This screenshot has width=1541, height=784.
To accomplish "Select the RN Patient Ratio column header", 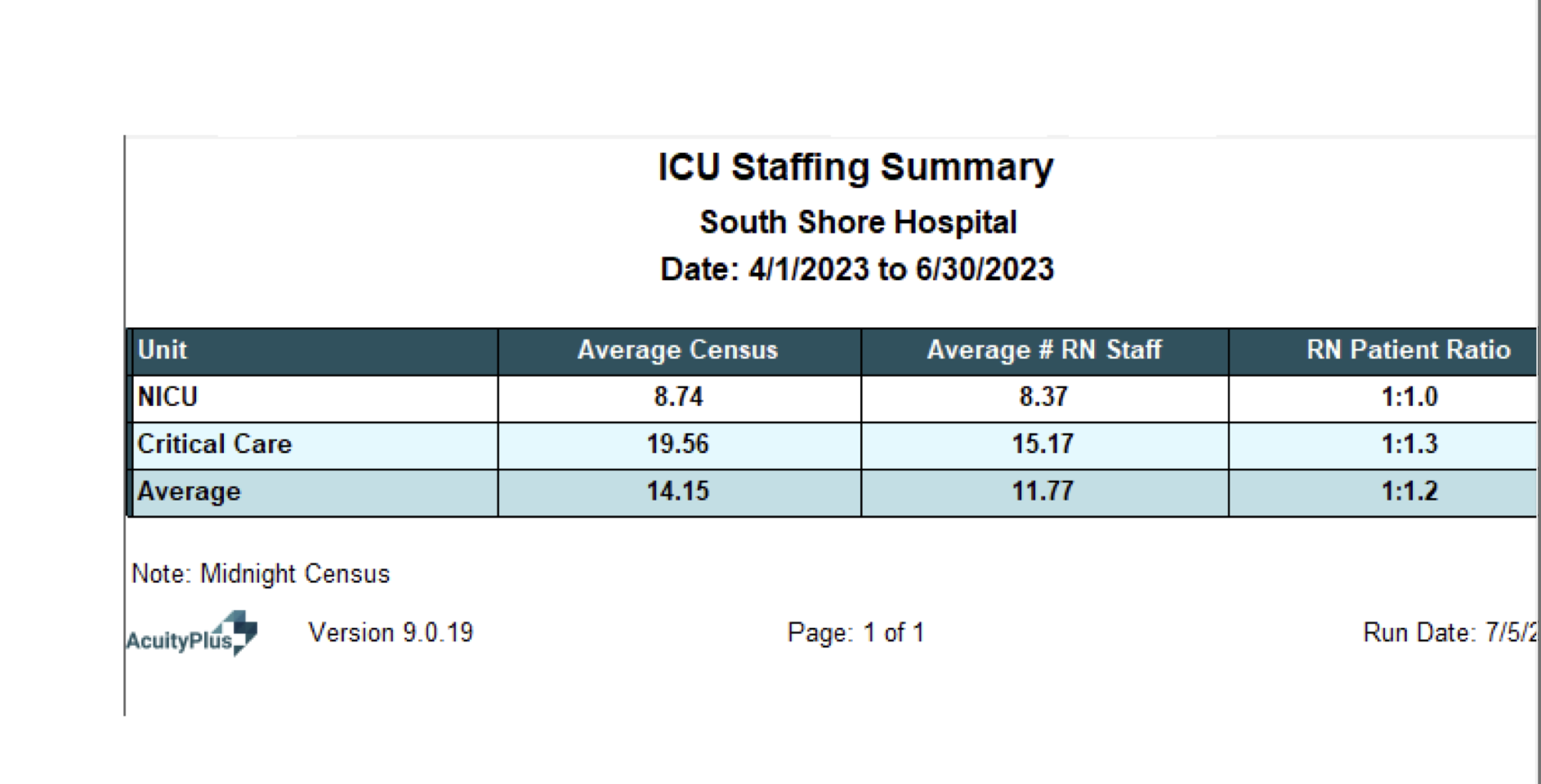I will coord(1408,350).
